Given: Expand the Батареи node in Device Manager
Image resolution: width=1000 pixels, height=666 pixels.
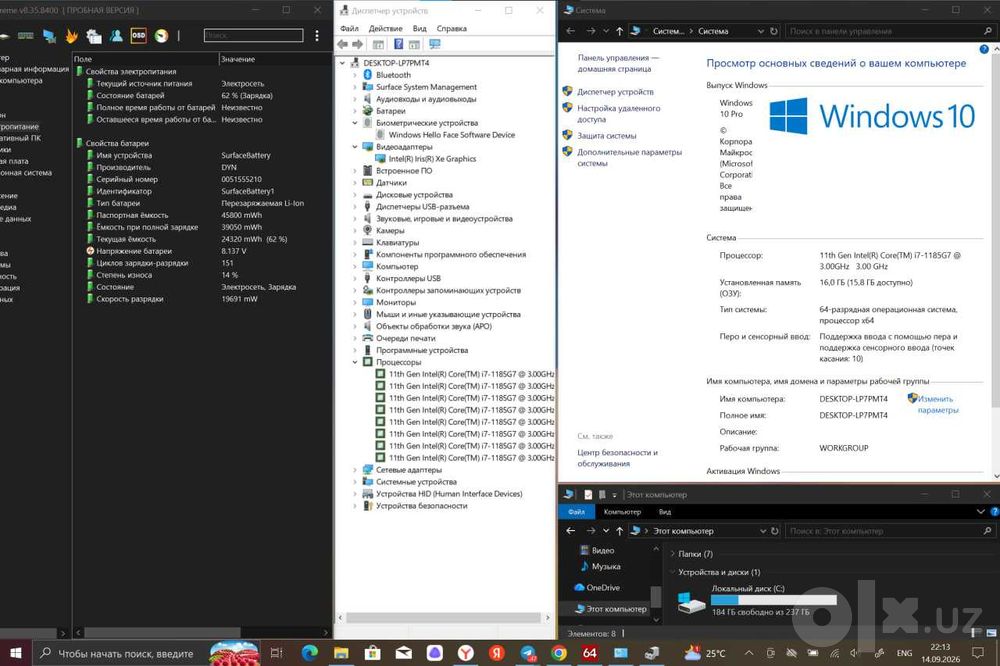Looking at the screenshot, I should coord(355,111).
